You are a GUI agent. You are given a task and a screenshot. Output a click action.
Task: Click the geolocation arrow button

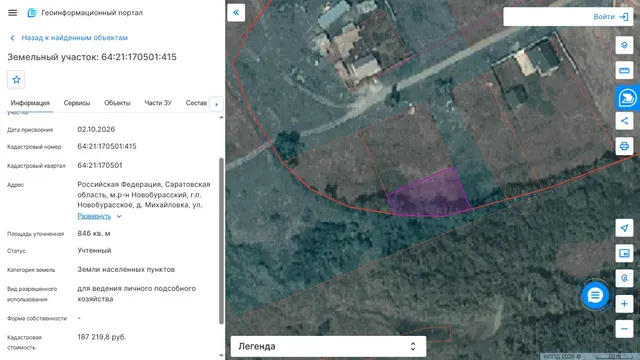point(624,228)
